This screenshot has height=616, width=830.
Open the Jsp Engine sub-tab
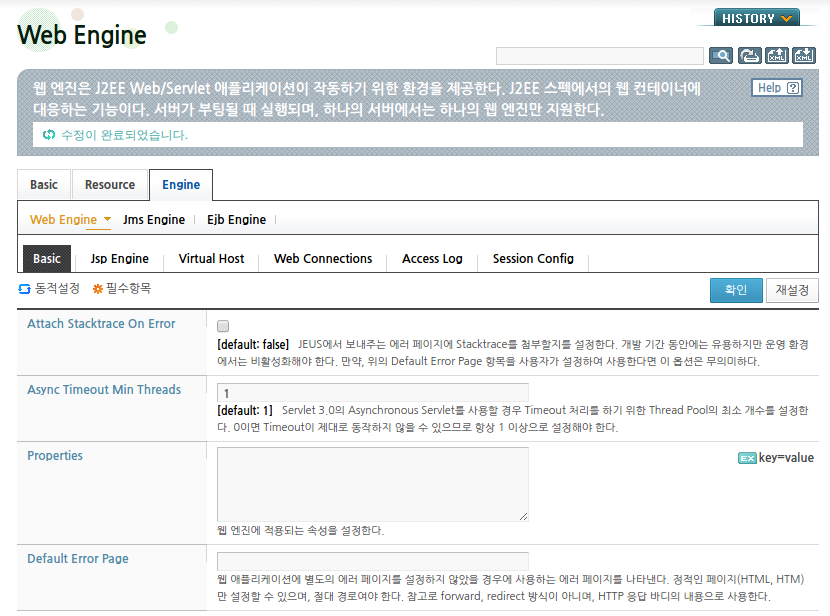tap(120, 259)
